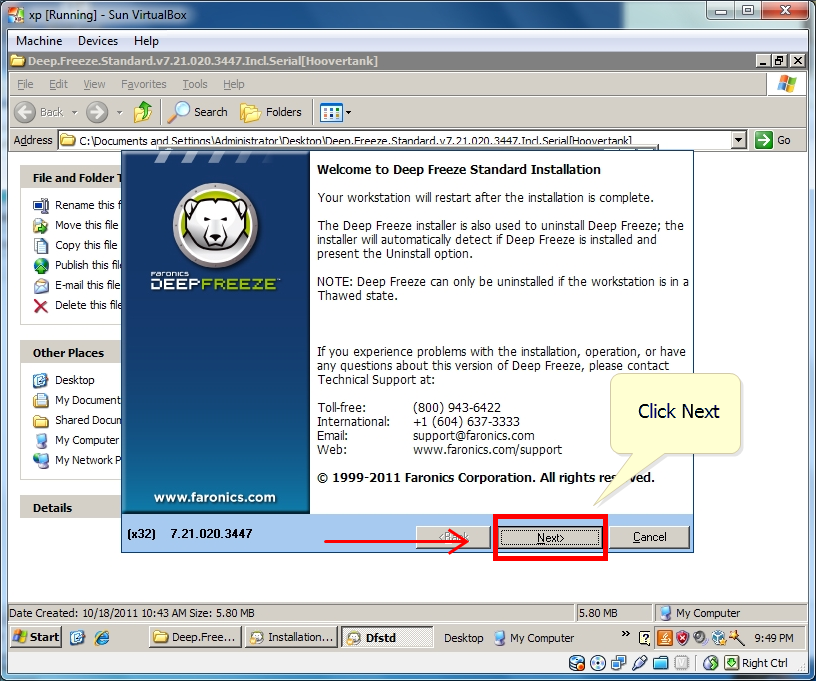The width and height of the screenshot is (816, 681).
Task: Click Cancel in Deep Freeze installer
Action: click(649, 537)
